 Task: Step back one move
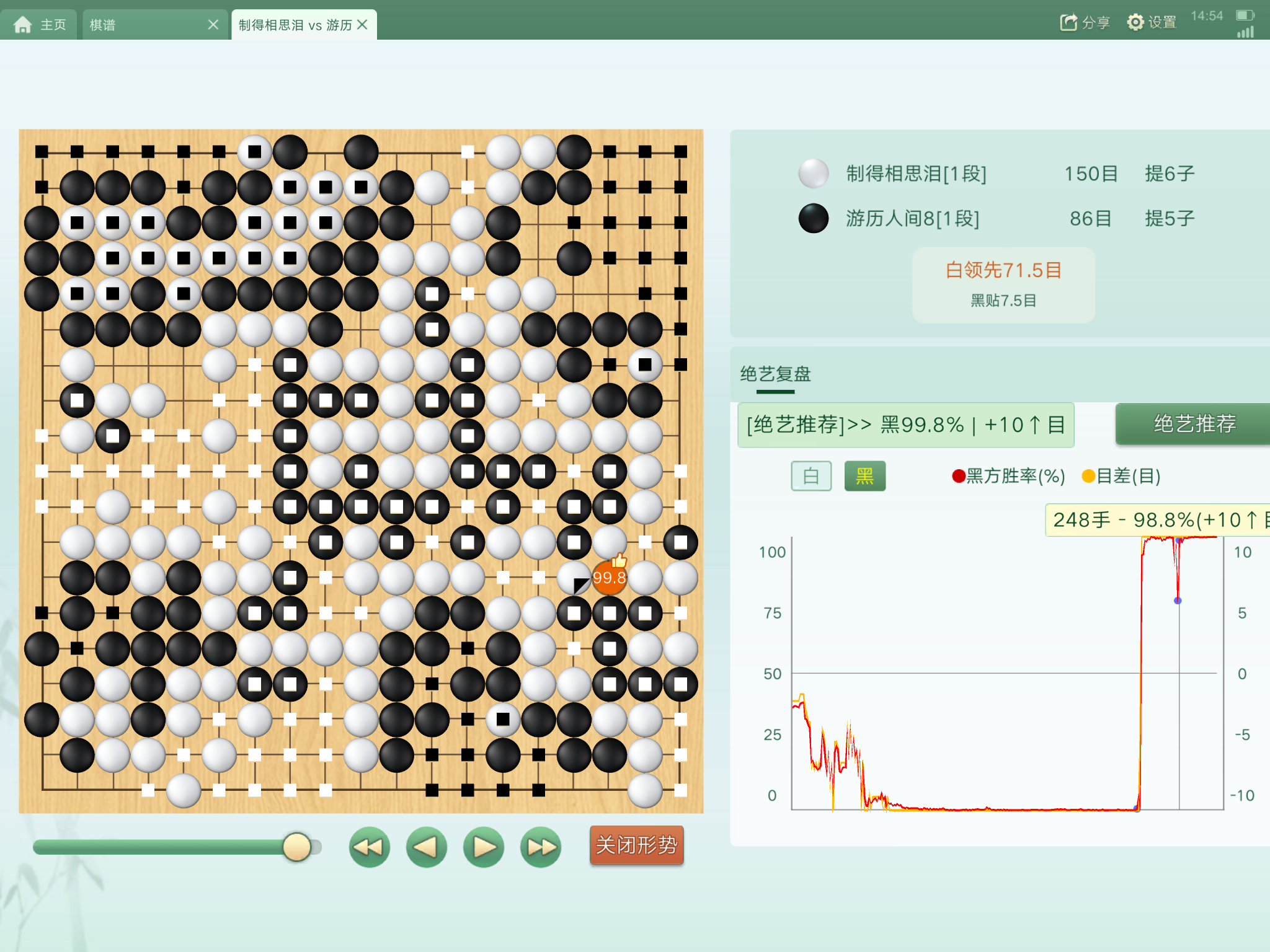coord(427,847)
